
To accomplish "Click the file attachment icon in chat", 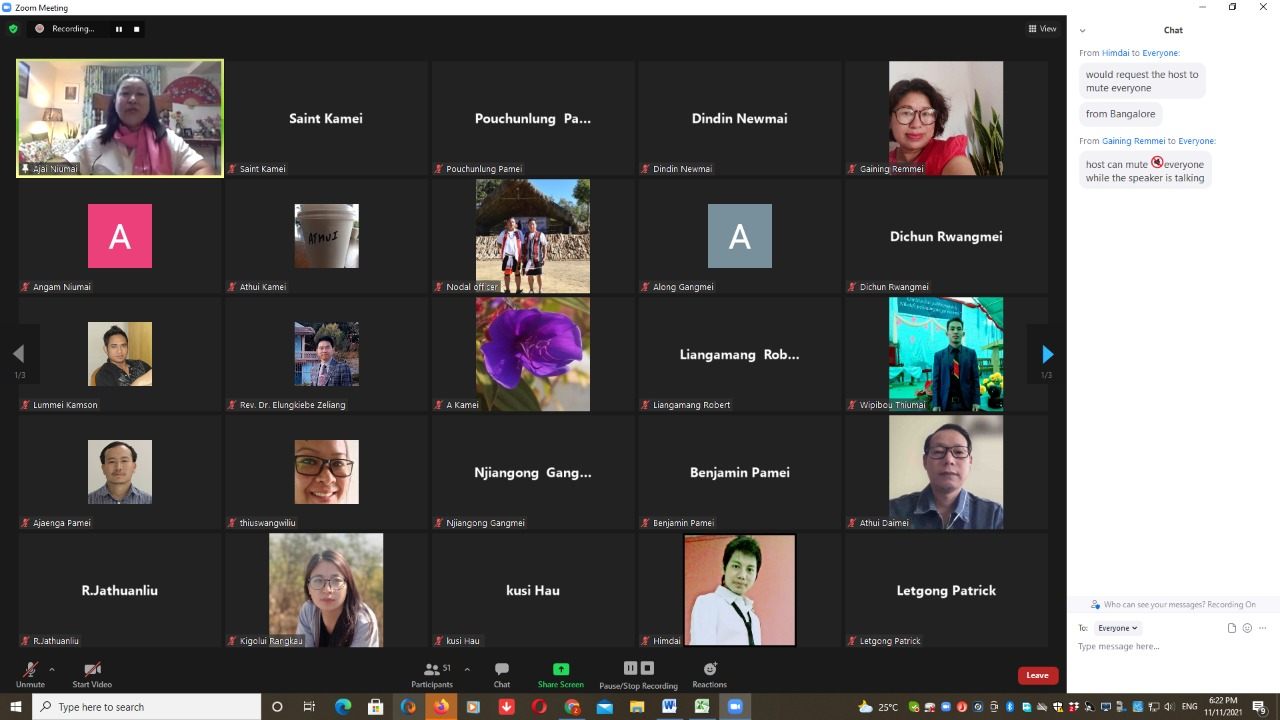I will 1232,628.
